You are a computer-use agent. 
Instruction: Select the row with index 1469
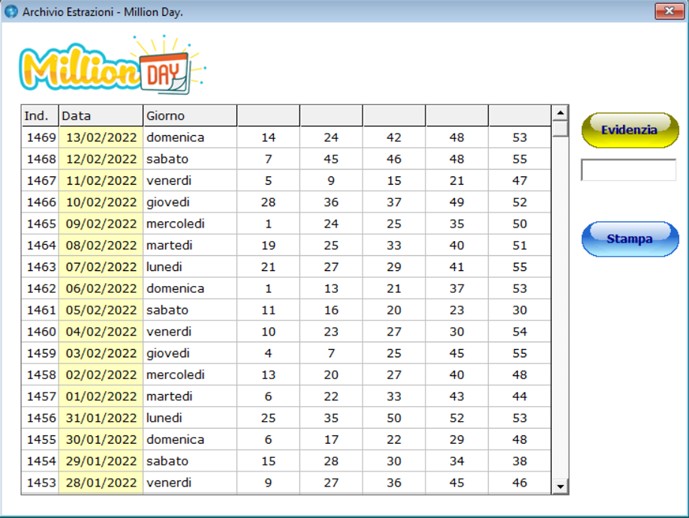pyautogui.click(x=40, y=137)
